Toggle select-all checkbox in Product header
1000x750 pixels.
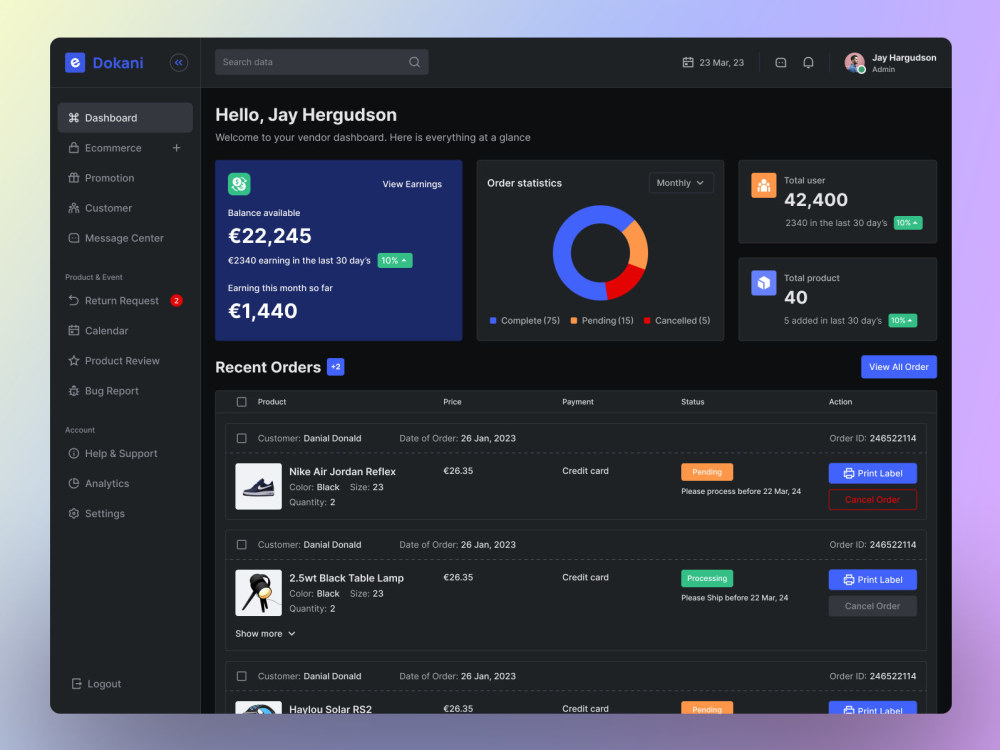click(x=242, y=402)
